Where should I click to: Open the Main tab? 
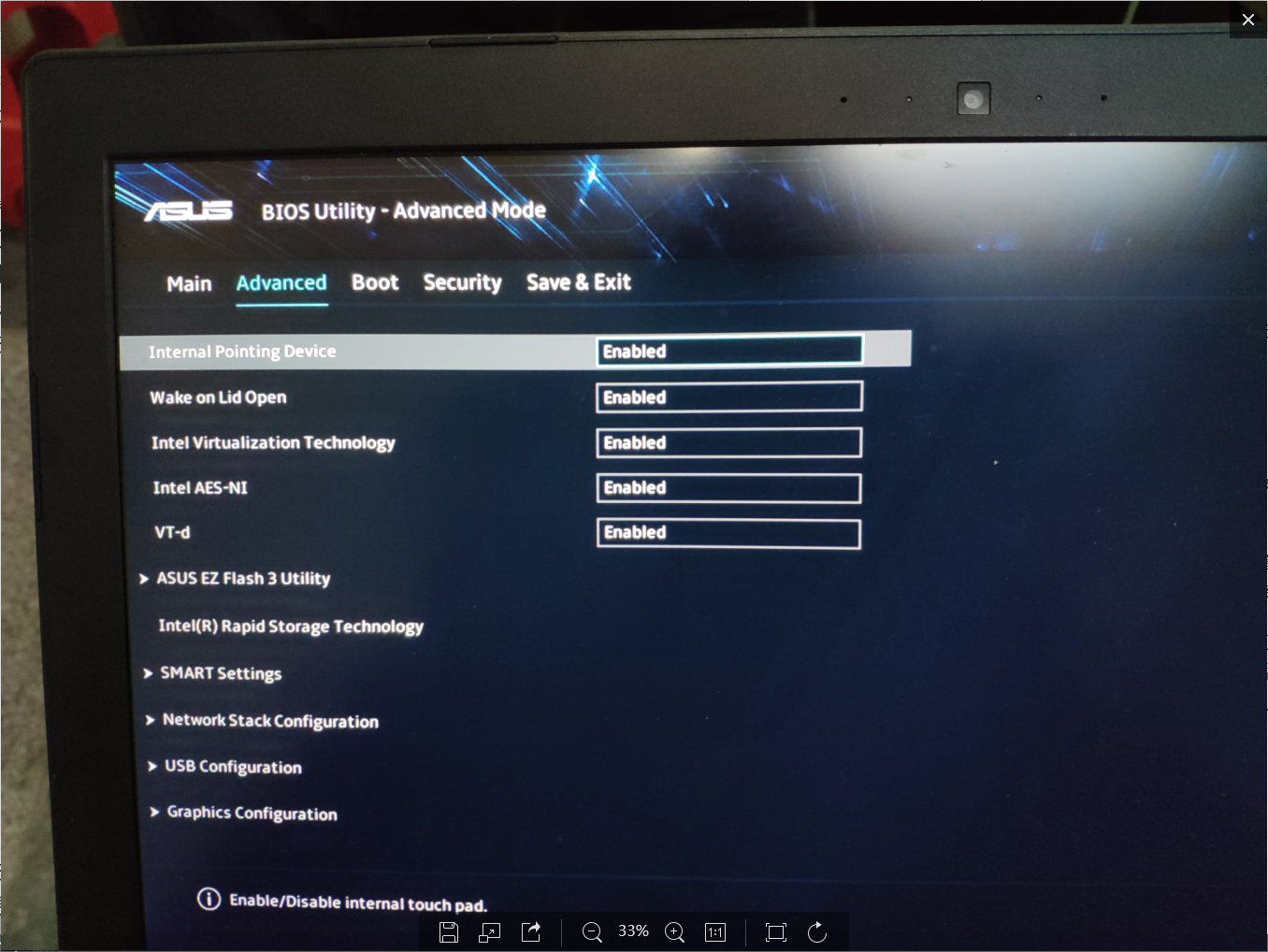[x=189, y=283]
